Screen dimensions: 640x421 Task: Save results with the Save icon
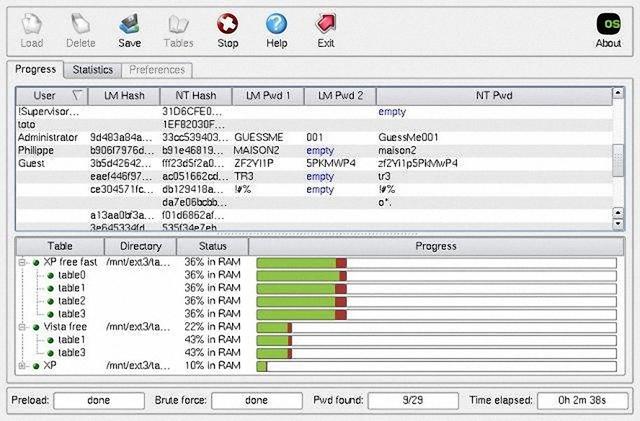tap(129, 24)
